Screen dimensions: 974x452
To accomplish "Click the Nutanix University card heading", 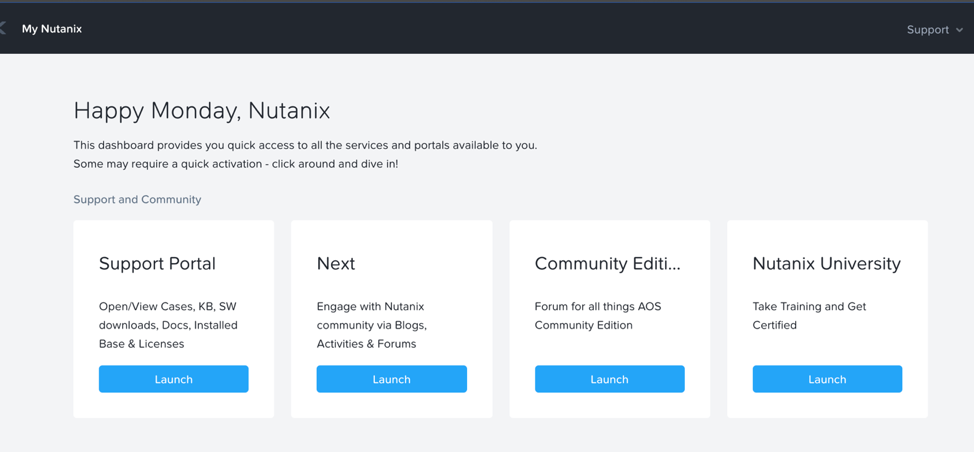I will tap(827, 263).
